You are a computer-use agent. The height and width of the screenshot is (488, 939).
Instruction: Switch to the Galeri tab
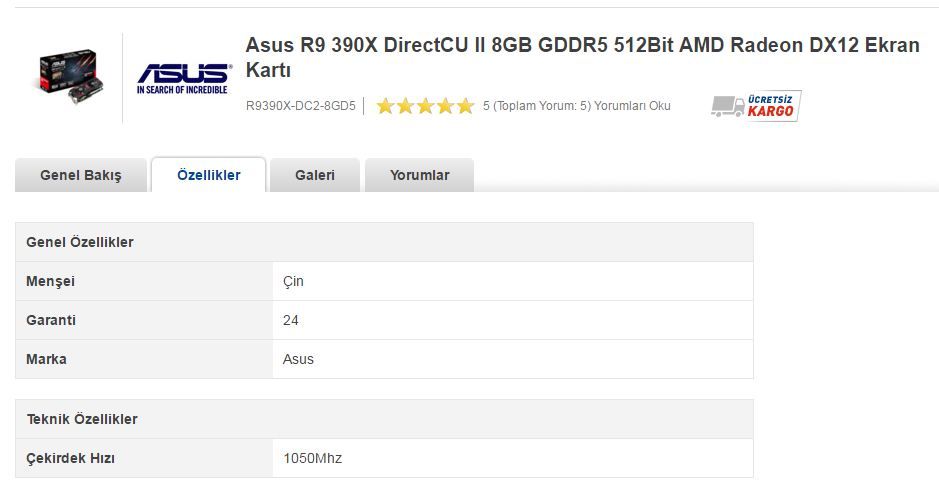tap(315, 175)
